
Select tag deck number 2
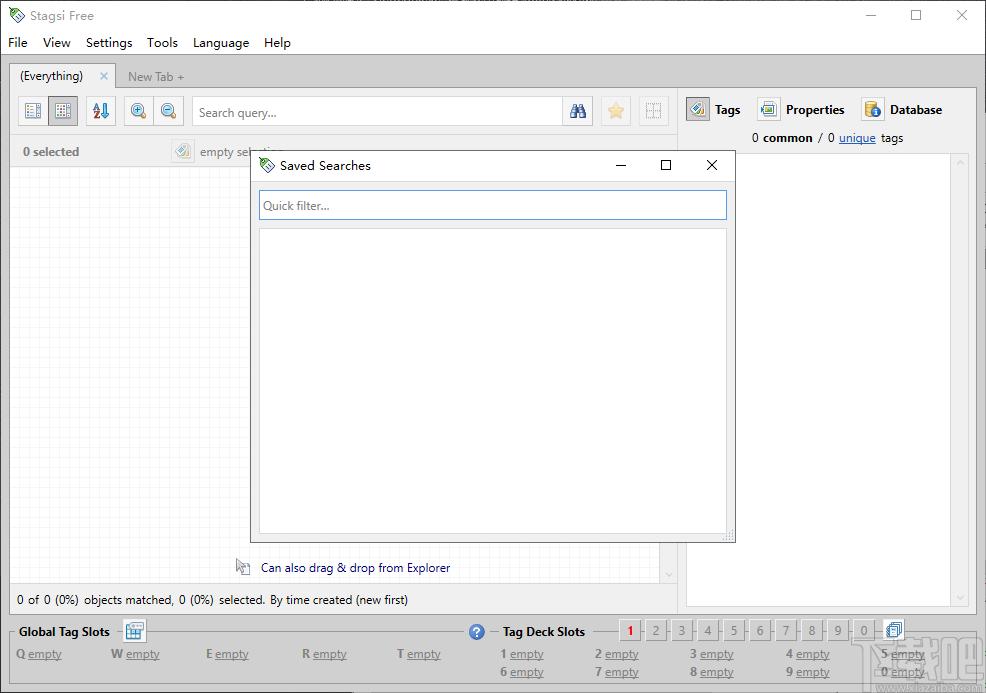pyautogui.click(x=656, y=631)
